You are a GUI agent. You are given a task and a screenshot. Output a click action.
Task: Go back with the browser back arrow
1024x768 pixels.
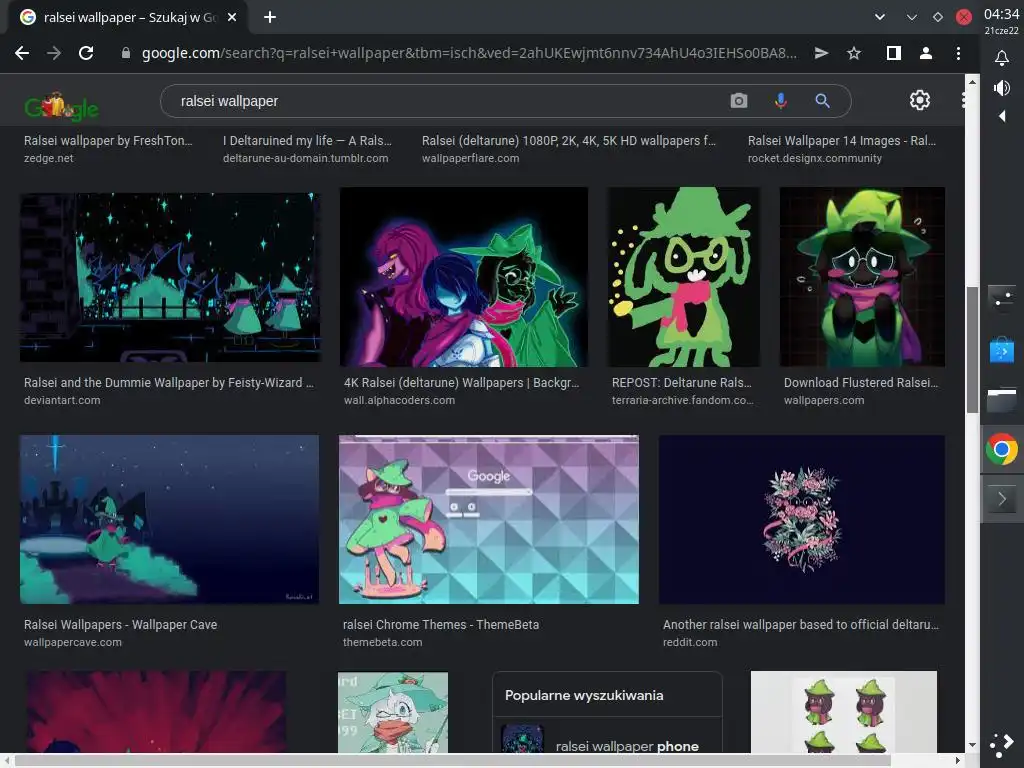tap(22, 54)
